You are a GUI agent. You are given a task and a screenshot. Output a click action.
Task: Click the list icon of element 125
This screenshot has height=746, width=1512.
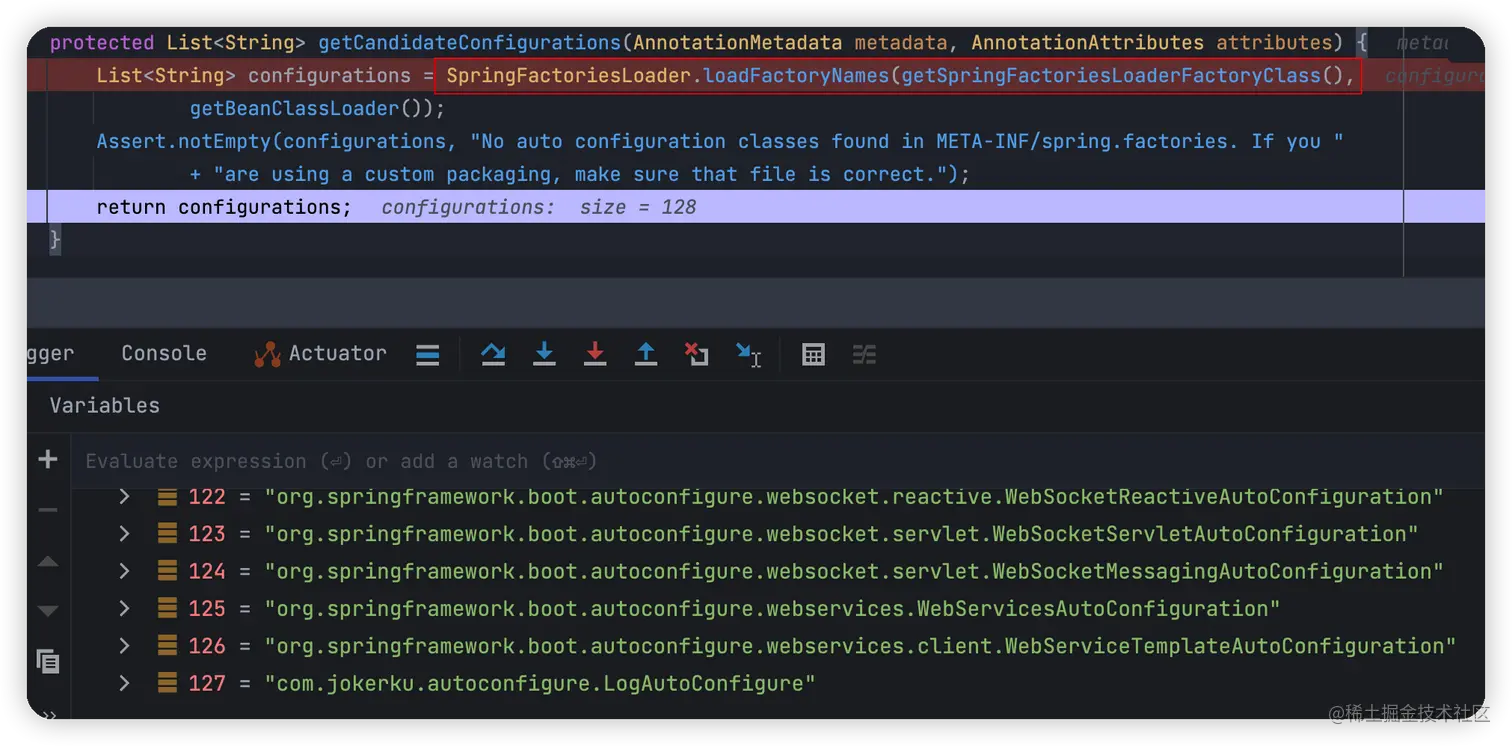(x=167, y=609)
